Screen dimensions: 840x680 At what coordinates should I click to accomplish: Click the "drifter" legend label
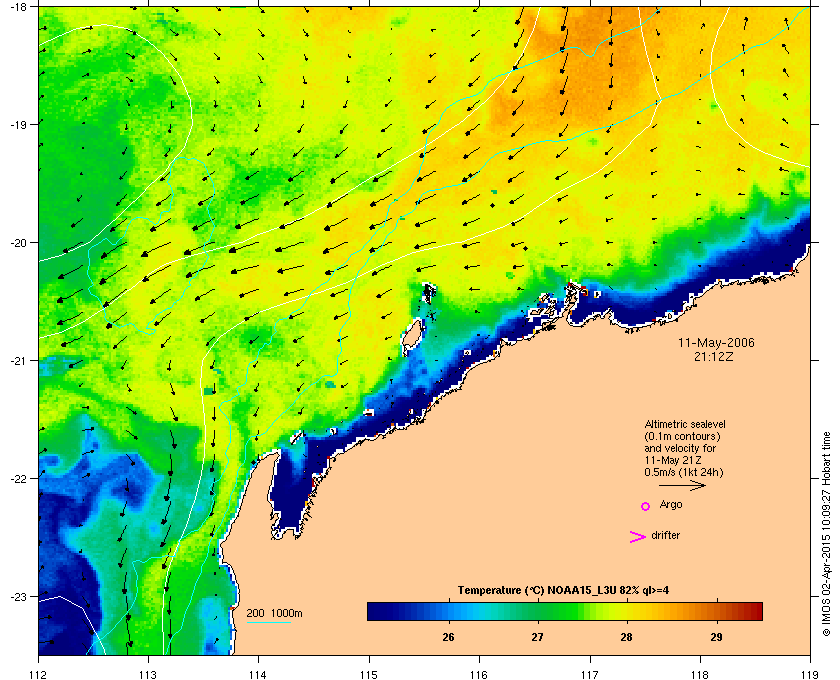click(665, 535)
